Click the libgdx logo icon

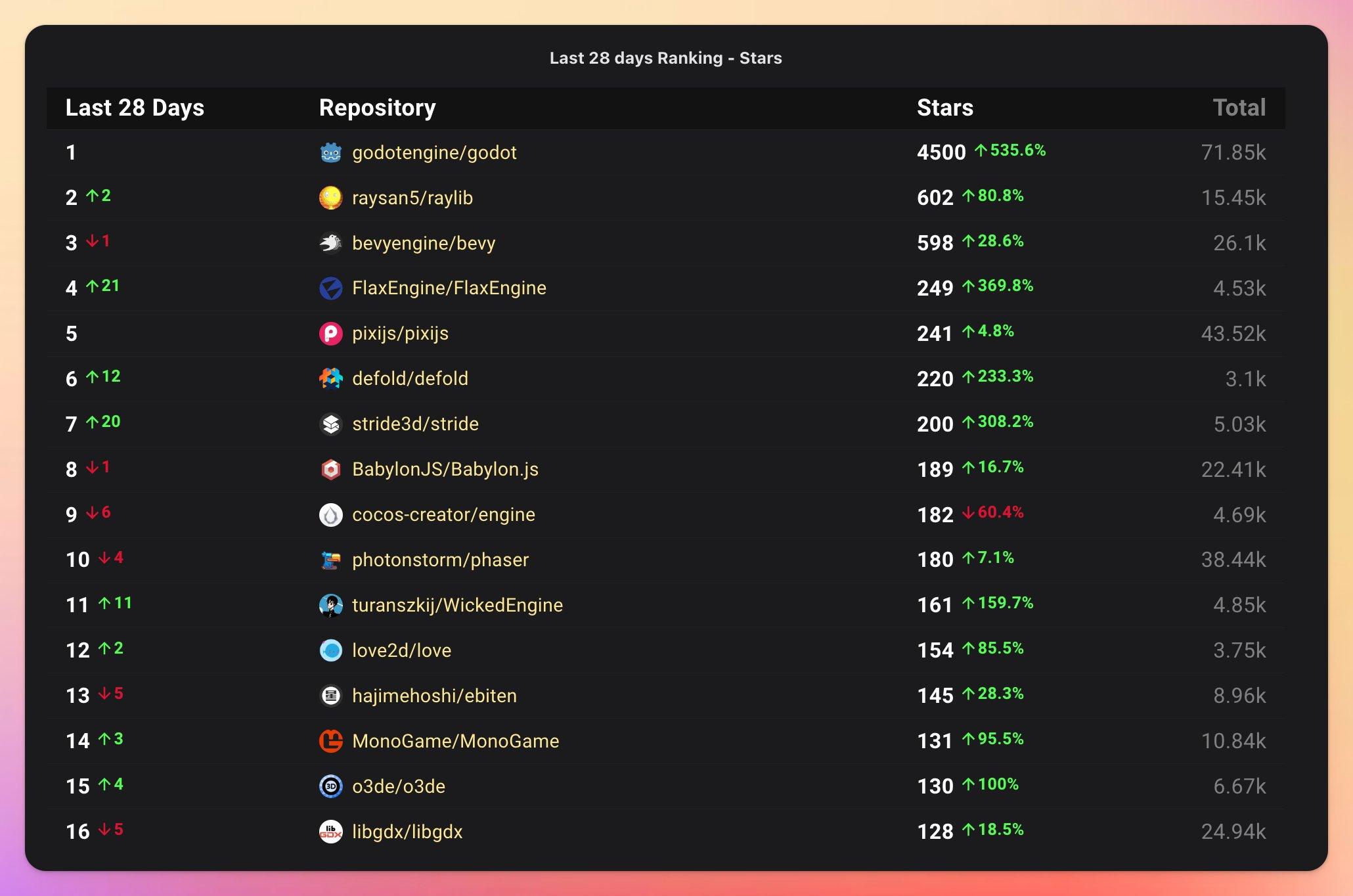click(330, 832)
